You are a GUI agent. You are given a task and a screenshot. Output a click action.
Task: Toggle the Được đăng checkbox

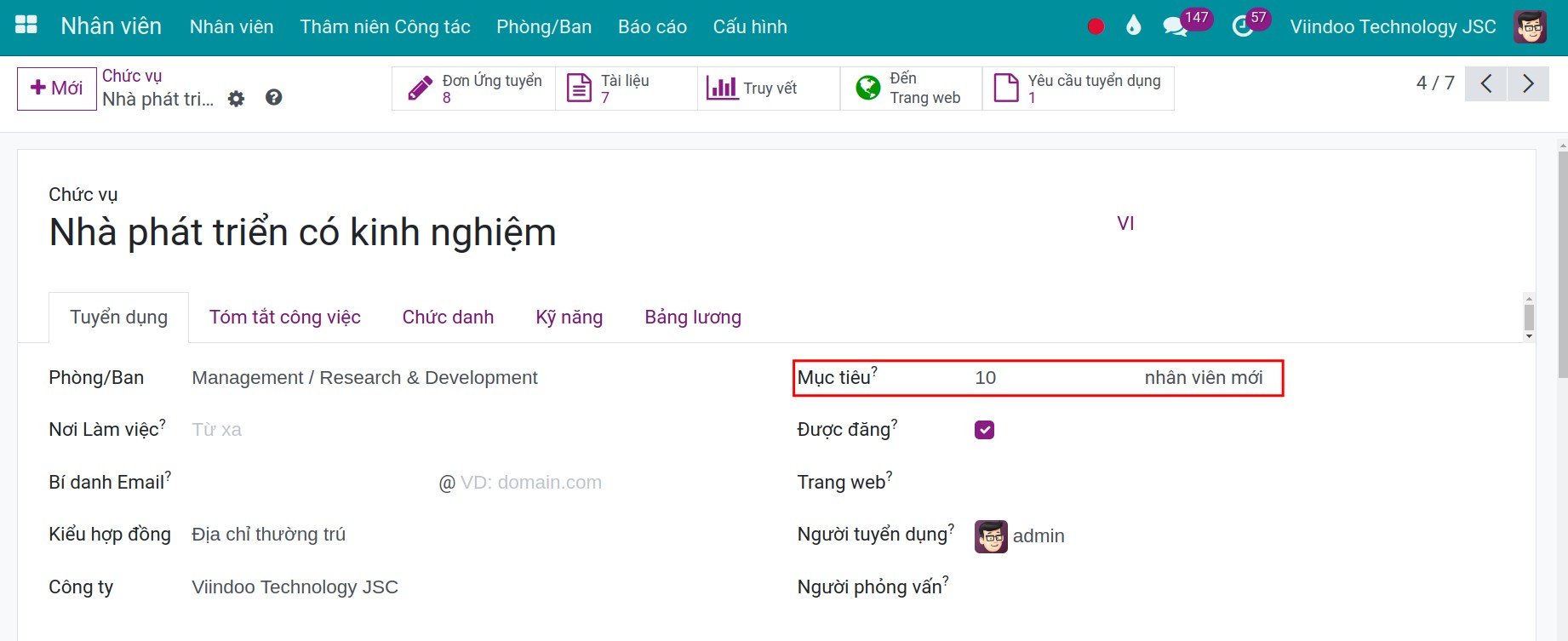tap(984, 430)
